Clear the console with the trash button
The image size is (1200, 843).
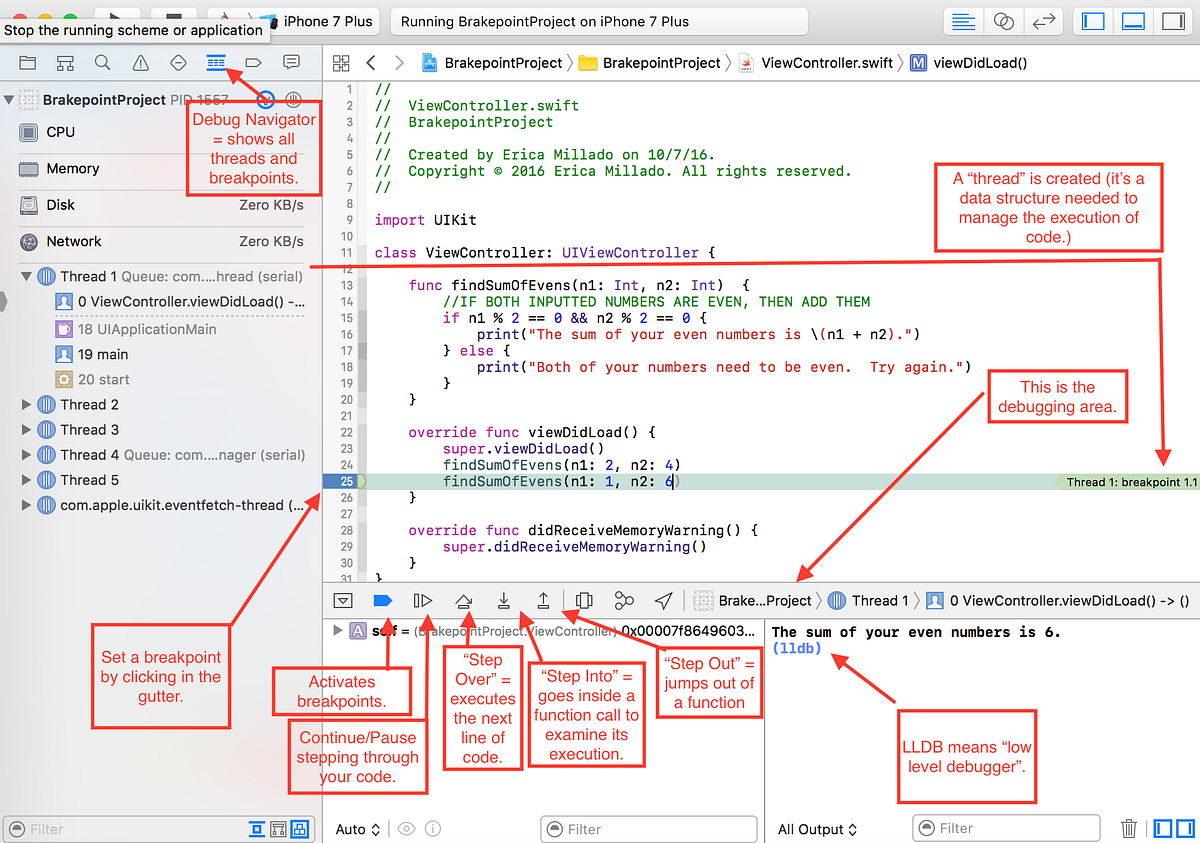coord(1129,829)
